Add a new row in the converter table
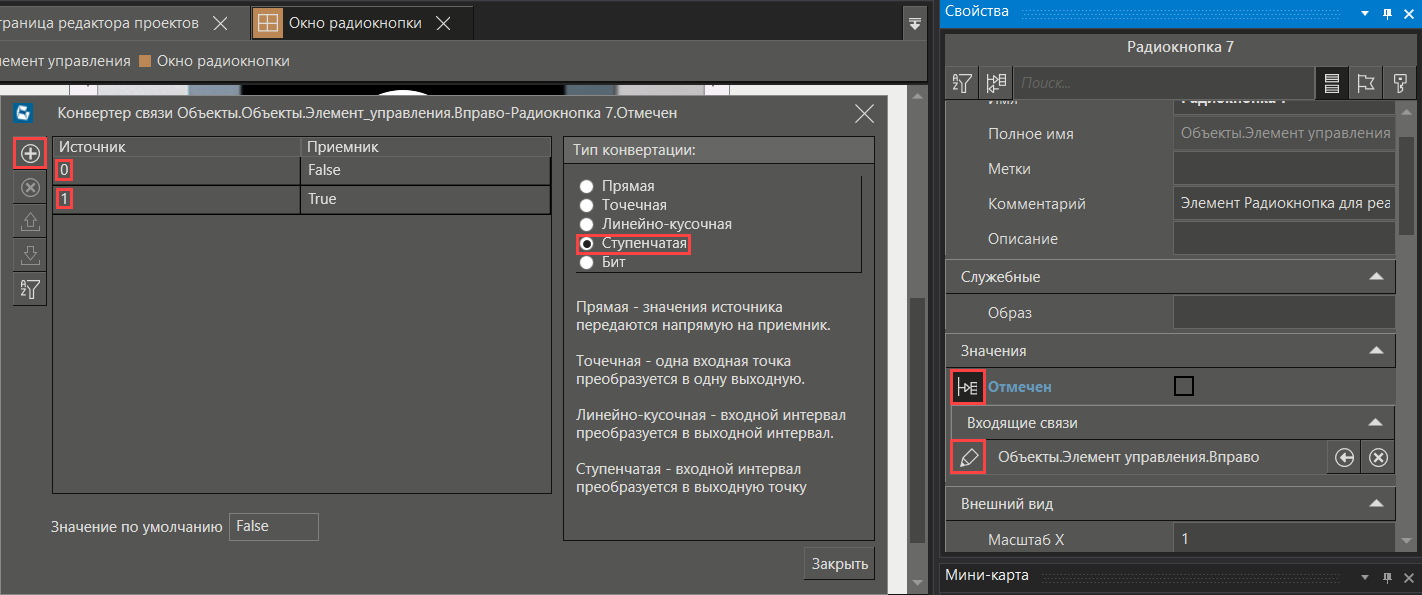 (30, 153)
